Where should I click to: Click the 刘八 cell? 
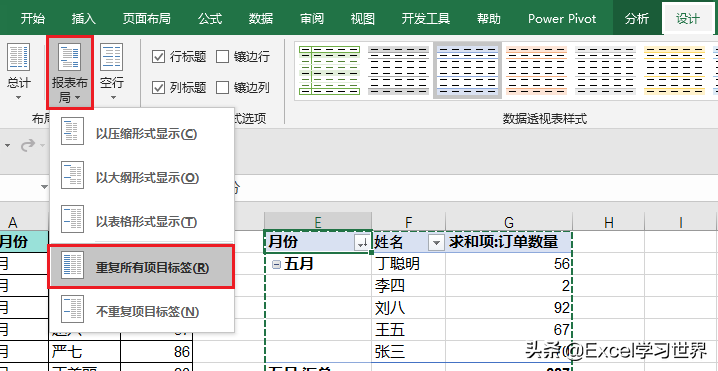click(x=408, y=308)
